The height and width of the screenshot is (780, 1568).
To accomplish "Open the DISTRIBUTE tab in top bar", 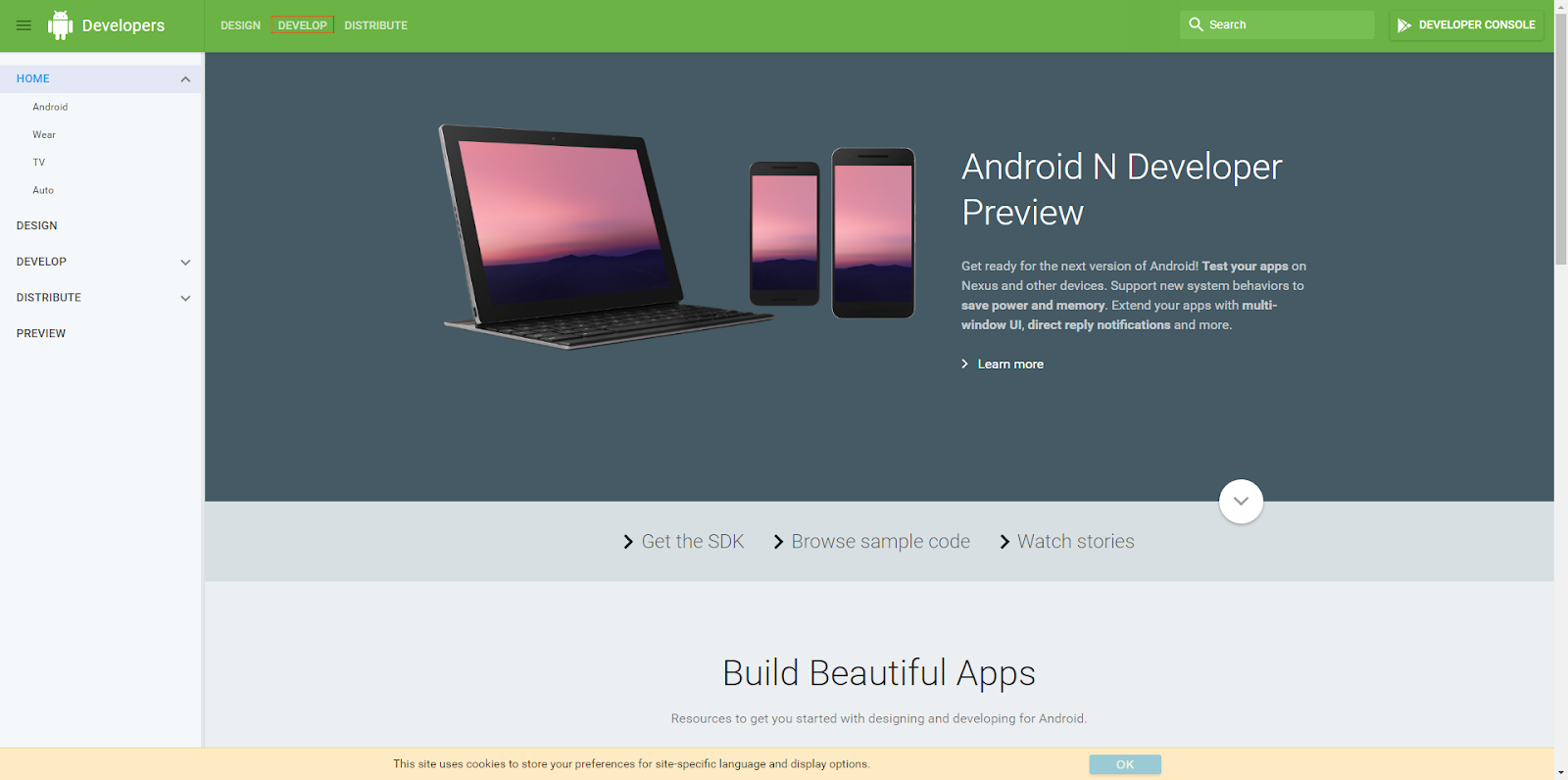I will point(375,25).
